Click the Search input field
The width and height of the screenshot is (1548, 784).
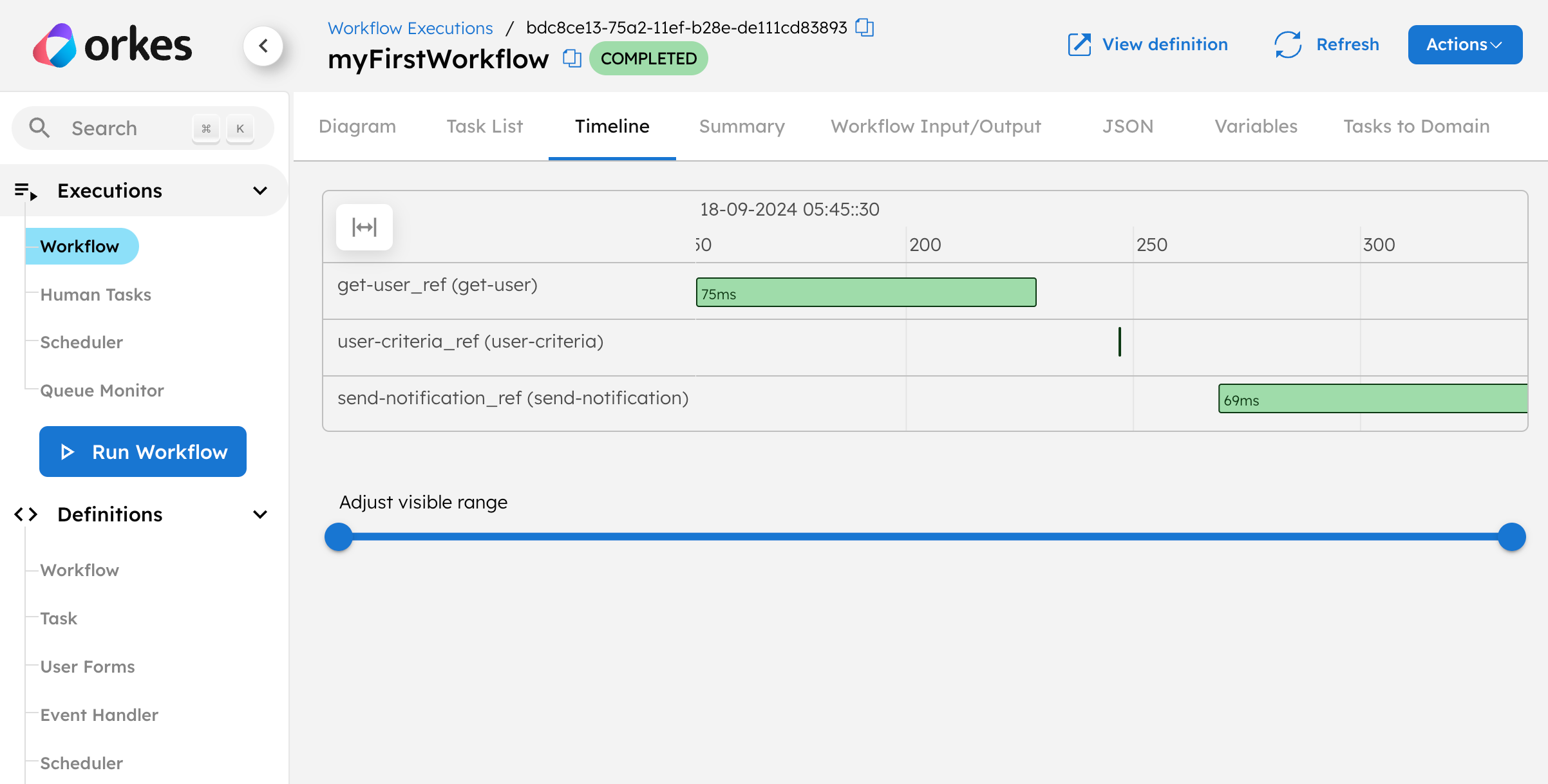[x=143, y=127]
